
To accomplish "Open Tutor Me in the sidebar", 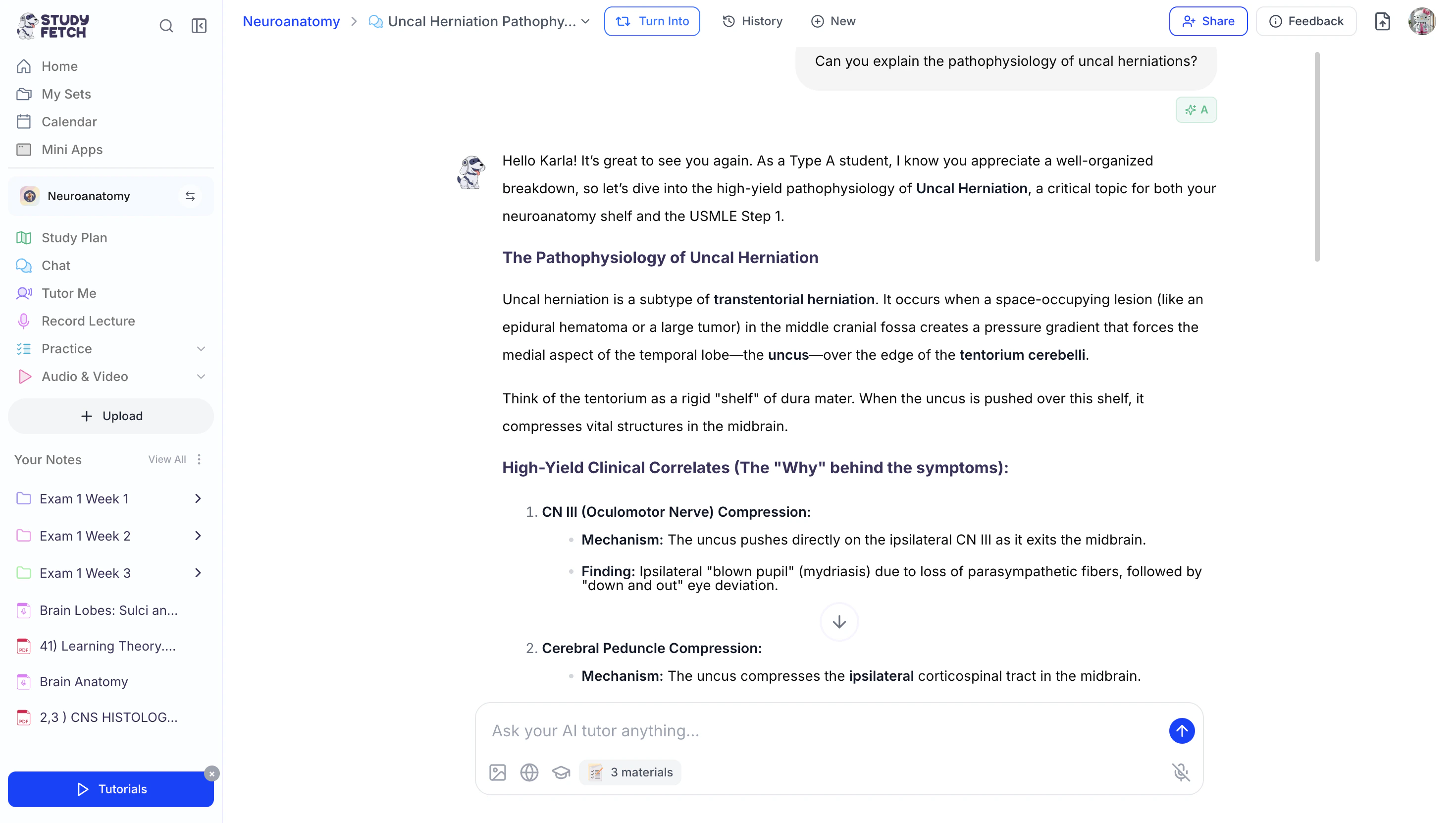I will tap(69, 293).
